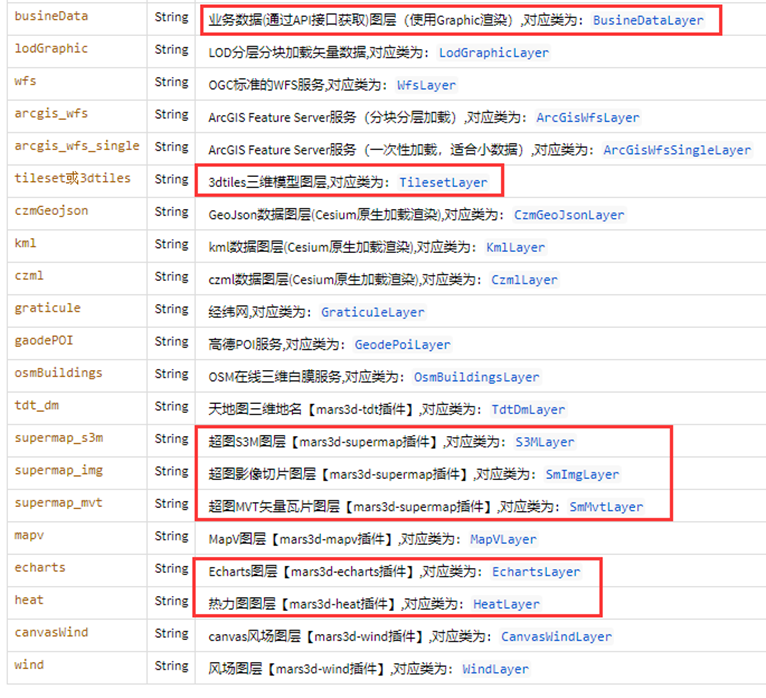Open the TilesetLayer class link
This screenshot has height=698, width=766.
tap(443, 183)
